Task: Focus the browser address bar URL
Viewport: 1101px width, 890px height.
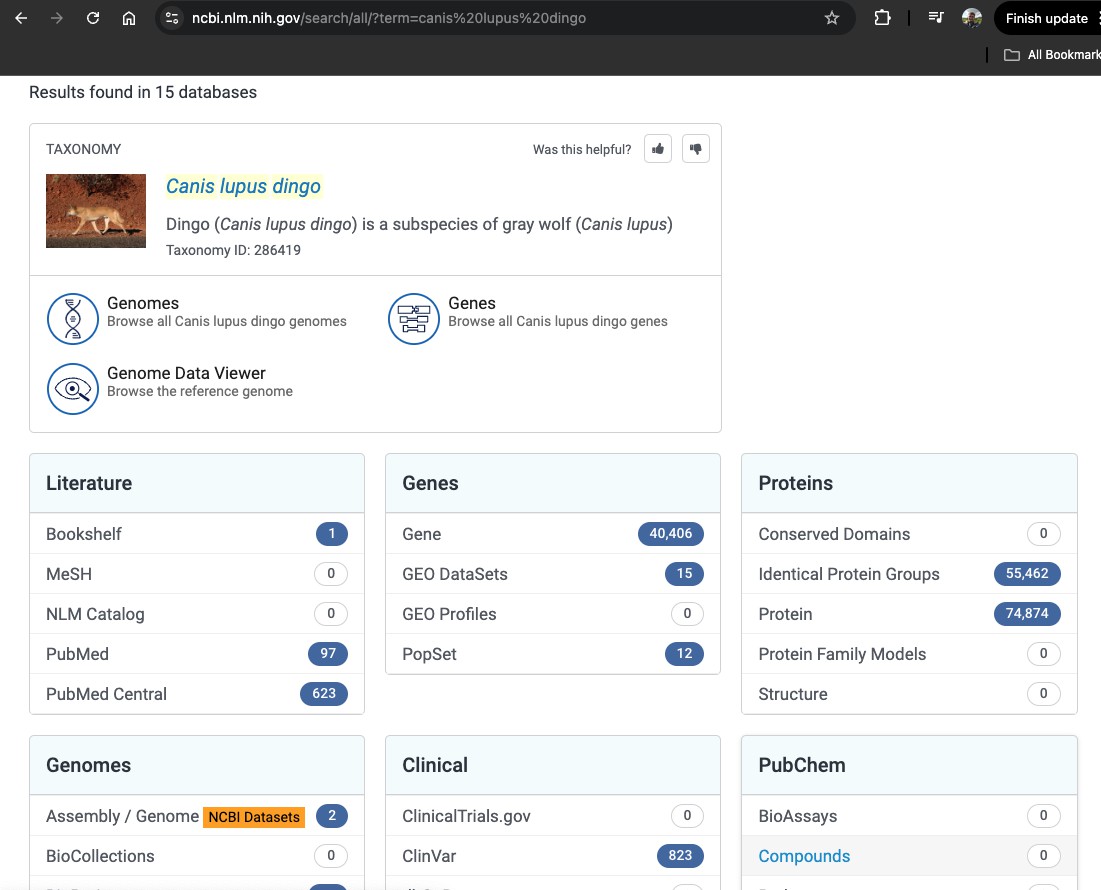Action: [x=388, y=18]
